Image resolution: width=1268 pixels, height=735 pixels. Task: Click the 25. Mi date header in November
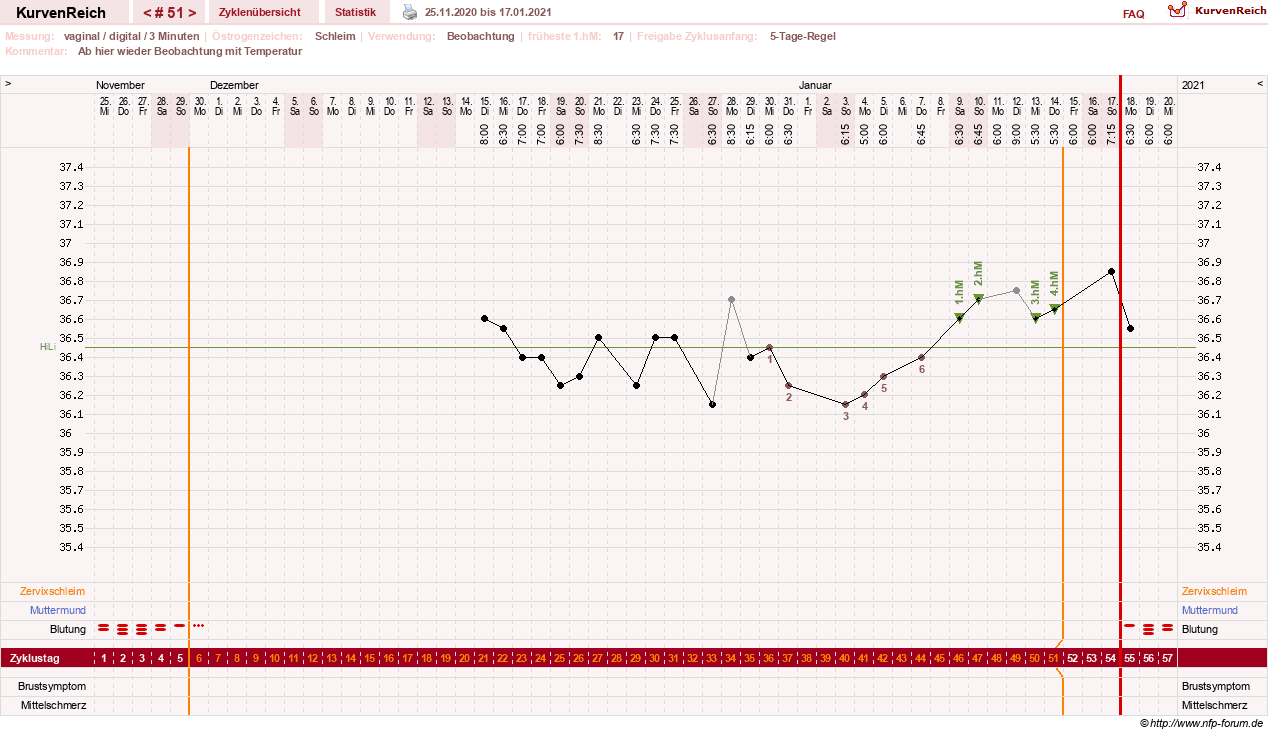pos(104,105)
